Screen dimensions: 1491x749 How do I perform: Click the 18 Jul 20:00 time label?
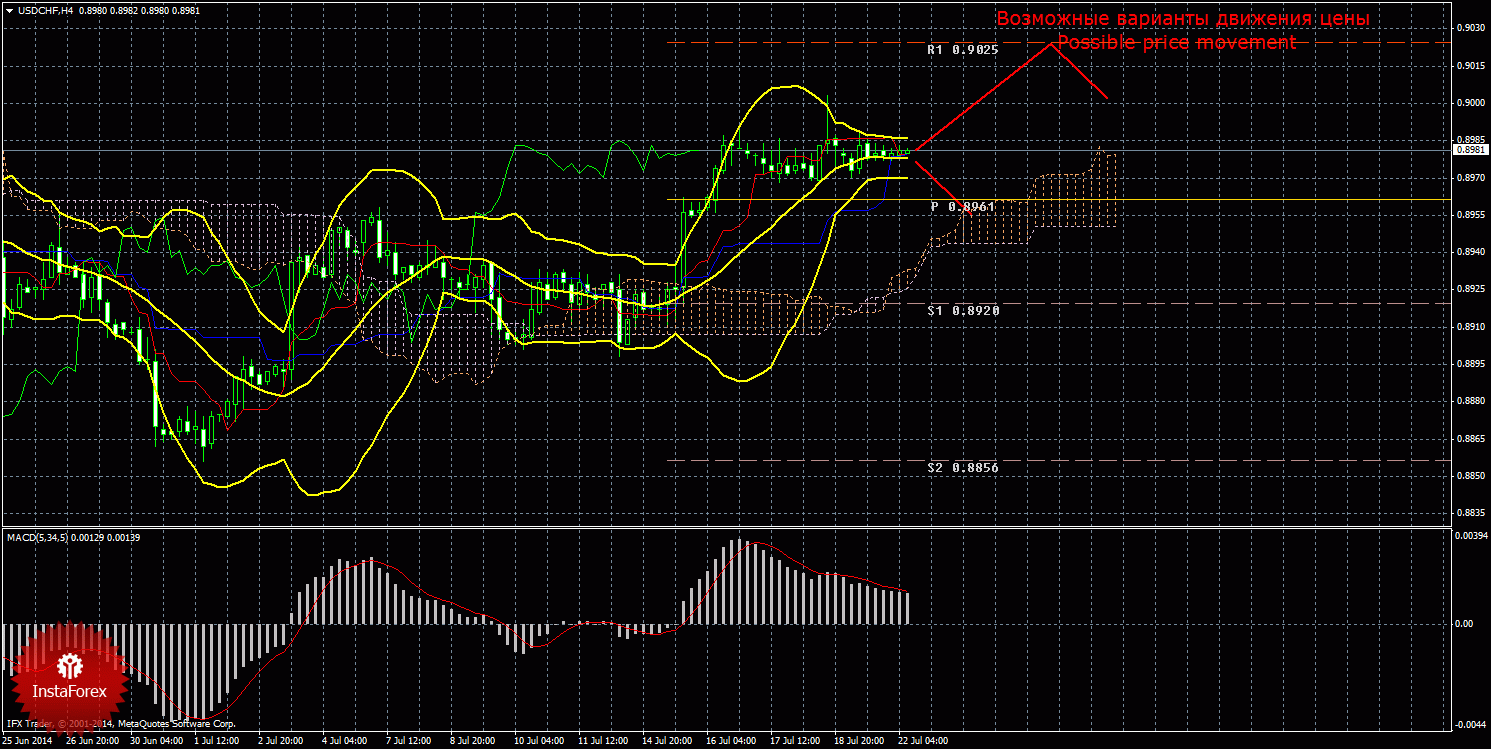point(860,742)
